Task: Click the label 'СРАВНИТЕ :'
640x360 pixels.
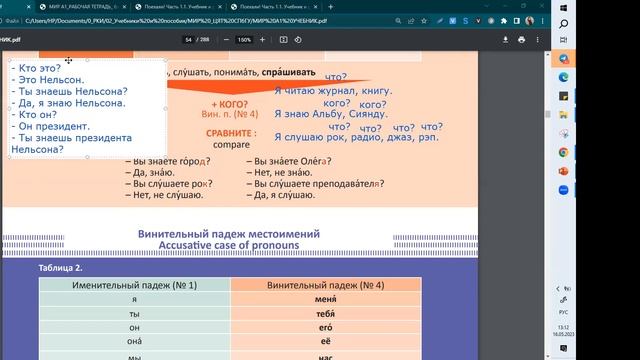Action: tap(231, 133)
